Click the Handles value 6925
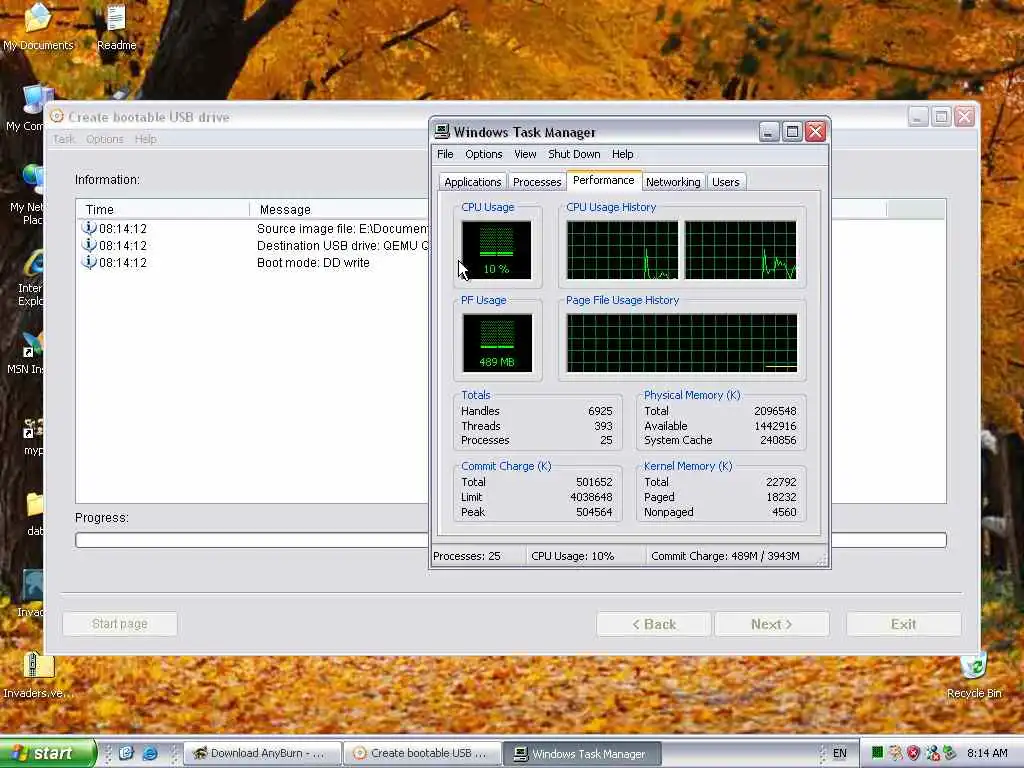Screen dimensions: 1024x768 point(600,411)
